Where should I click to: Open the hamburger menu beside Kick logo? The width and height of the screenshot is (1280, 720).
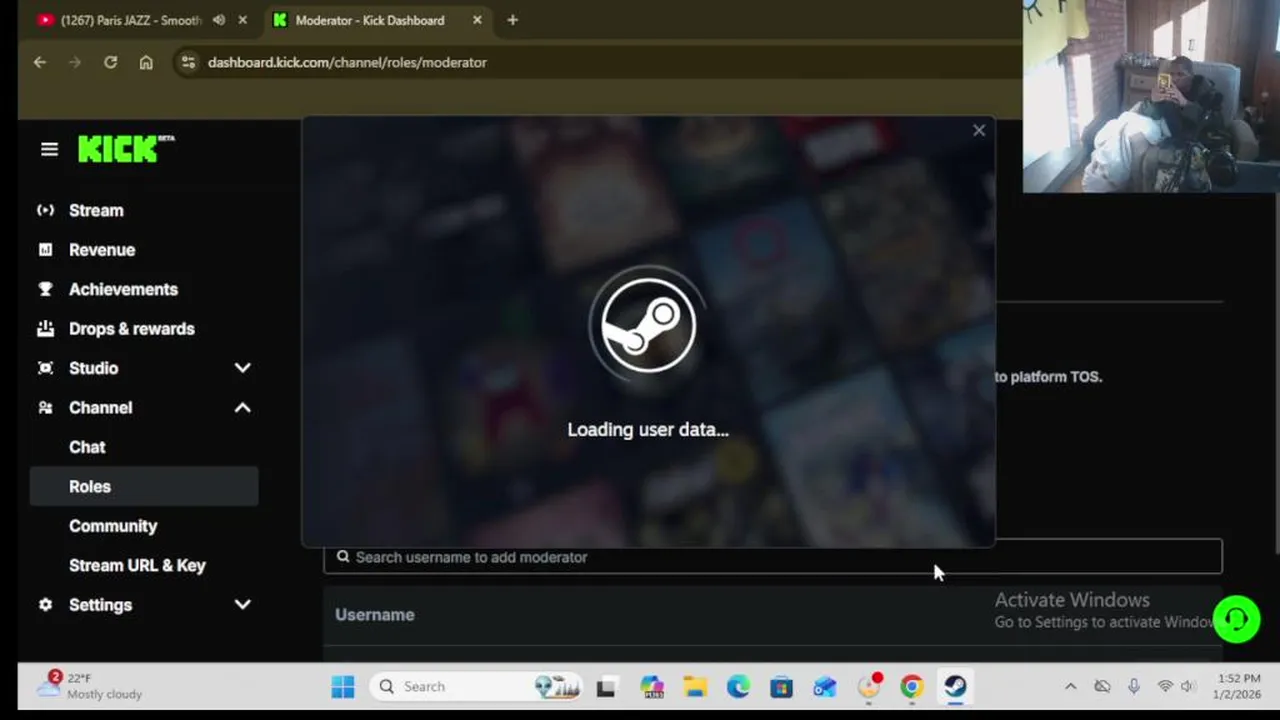pos(49,149)
